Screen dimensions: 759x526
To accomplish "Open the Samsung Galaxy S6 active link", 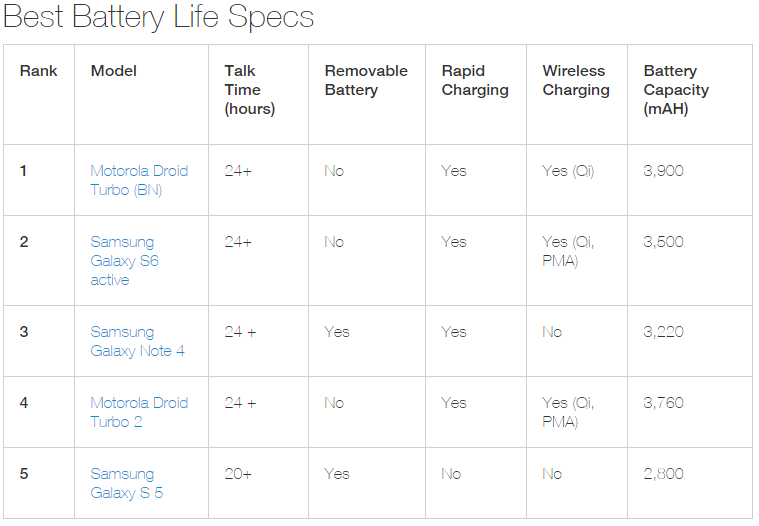I will pyautogui.click(x=124, y=260).
